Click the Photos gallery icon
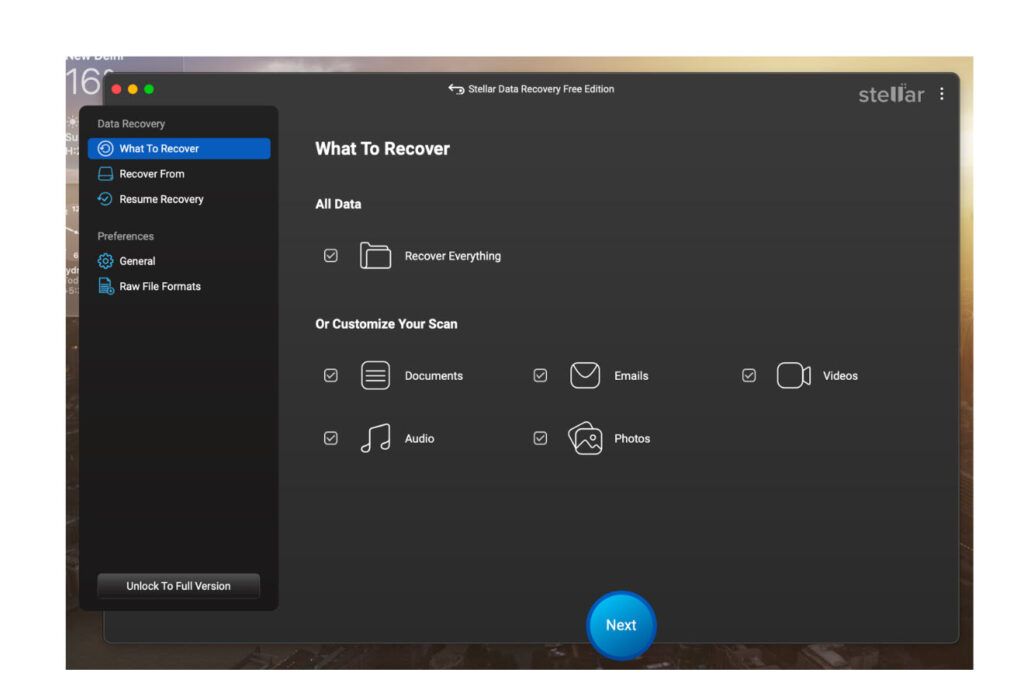The width and height of the screenshot is (1024, 683). pyautogui.click(x=585, y=439)
